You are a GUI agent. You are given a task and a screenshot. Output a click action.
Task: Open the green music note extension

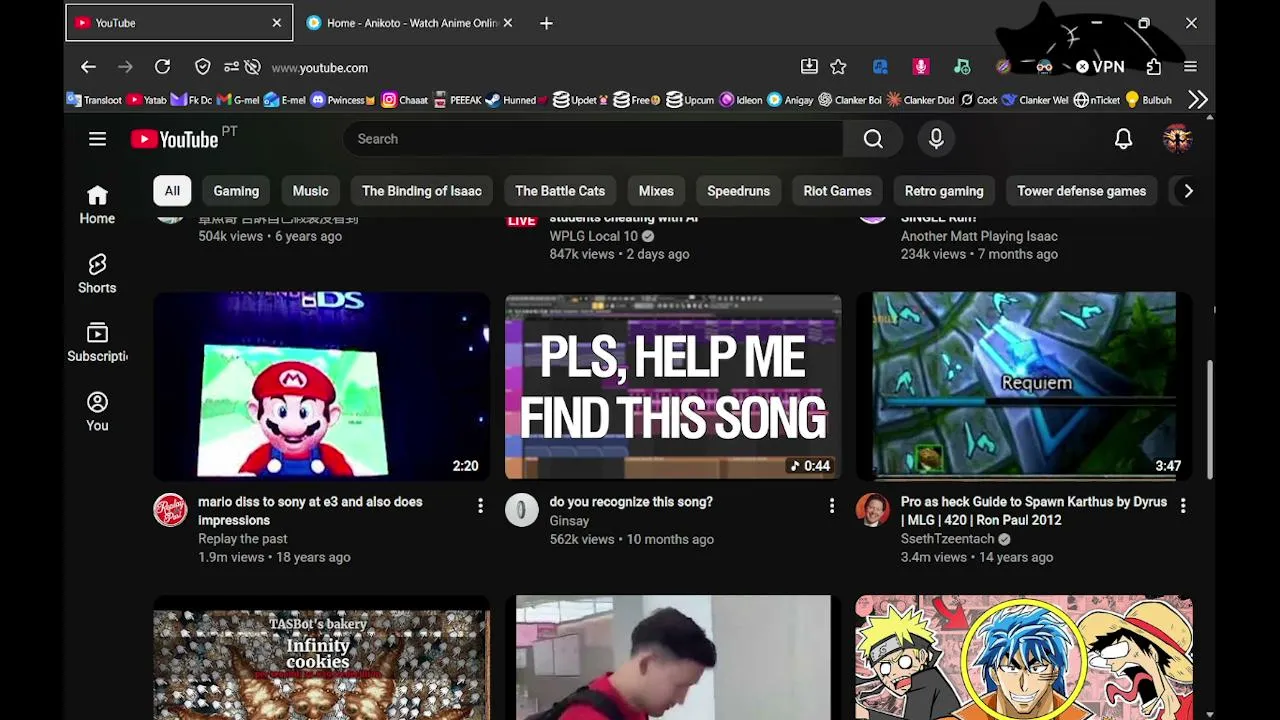pos(962,67)
